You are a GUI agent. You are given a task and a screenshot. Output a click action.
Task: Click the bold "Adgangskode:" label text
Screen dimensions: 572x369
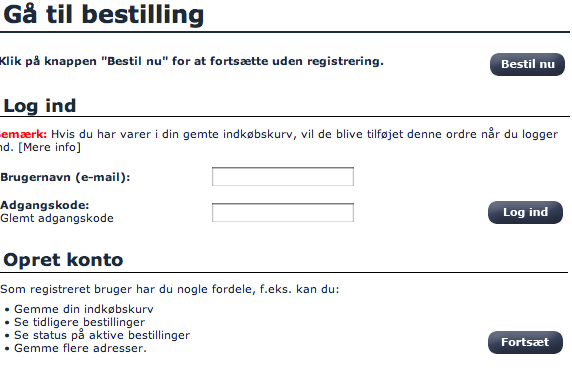click(45, 205)
